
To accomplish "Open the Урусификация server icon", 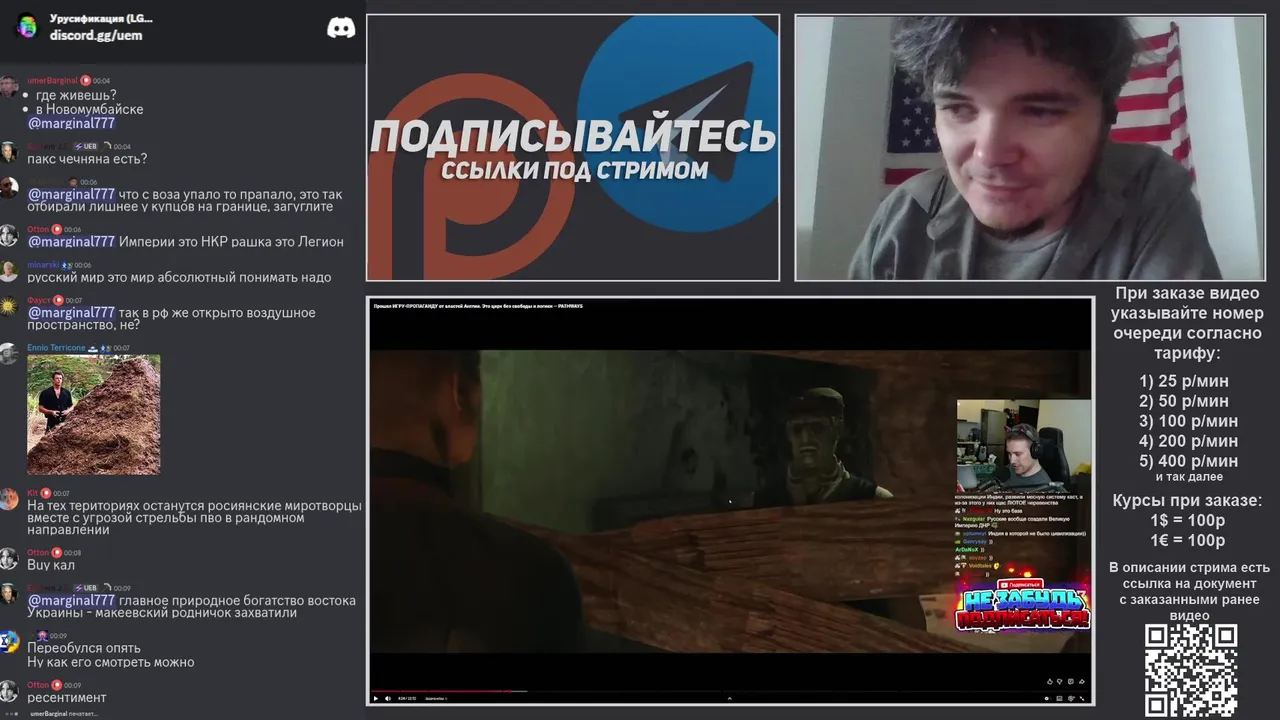I will (27, 26).
